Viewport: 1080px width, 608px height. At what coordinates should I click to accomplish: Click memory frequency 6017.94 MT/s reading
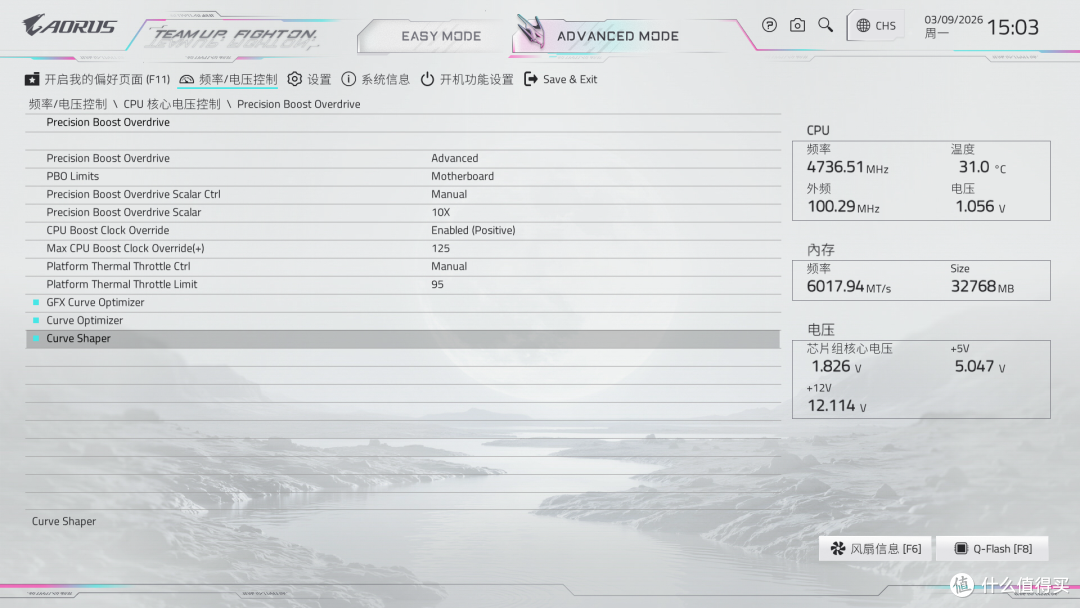pos(849,286)
